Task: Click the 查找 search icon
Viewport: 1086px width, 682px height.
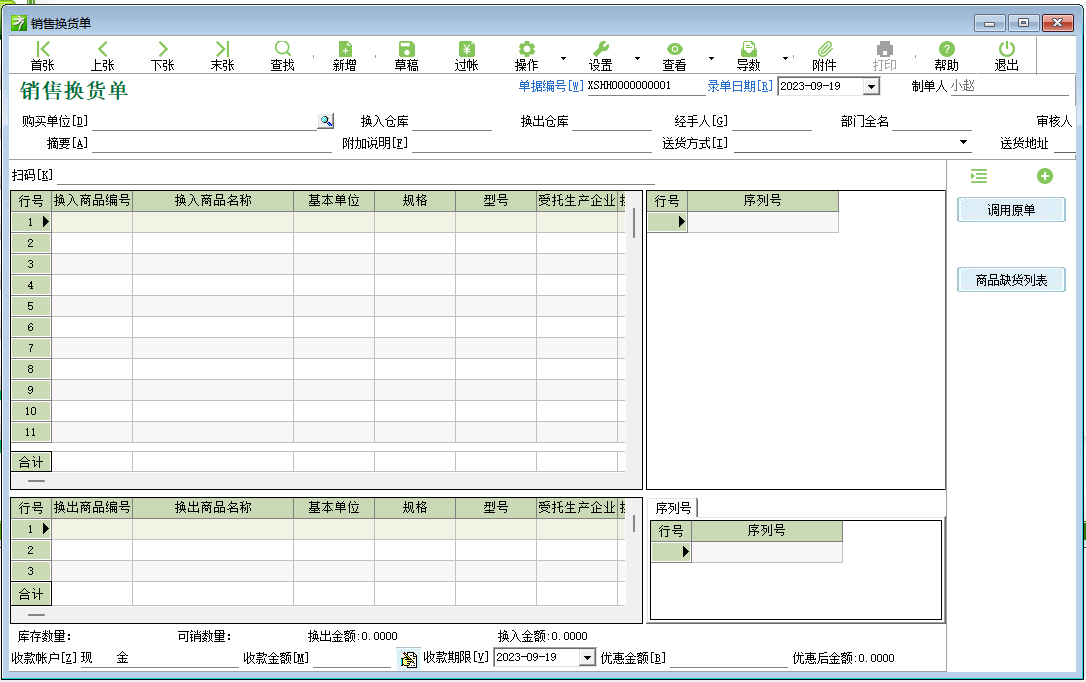Action: (x=283, y=56)
